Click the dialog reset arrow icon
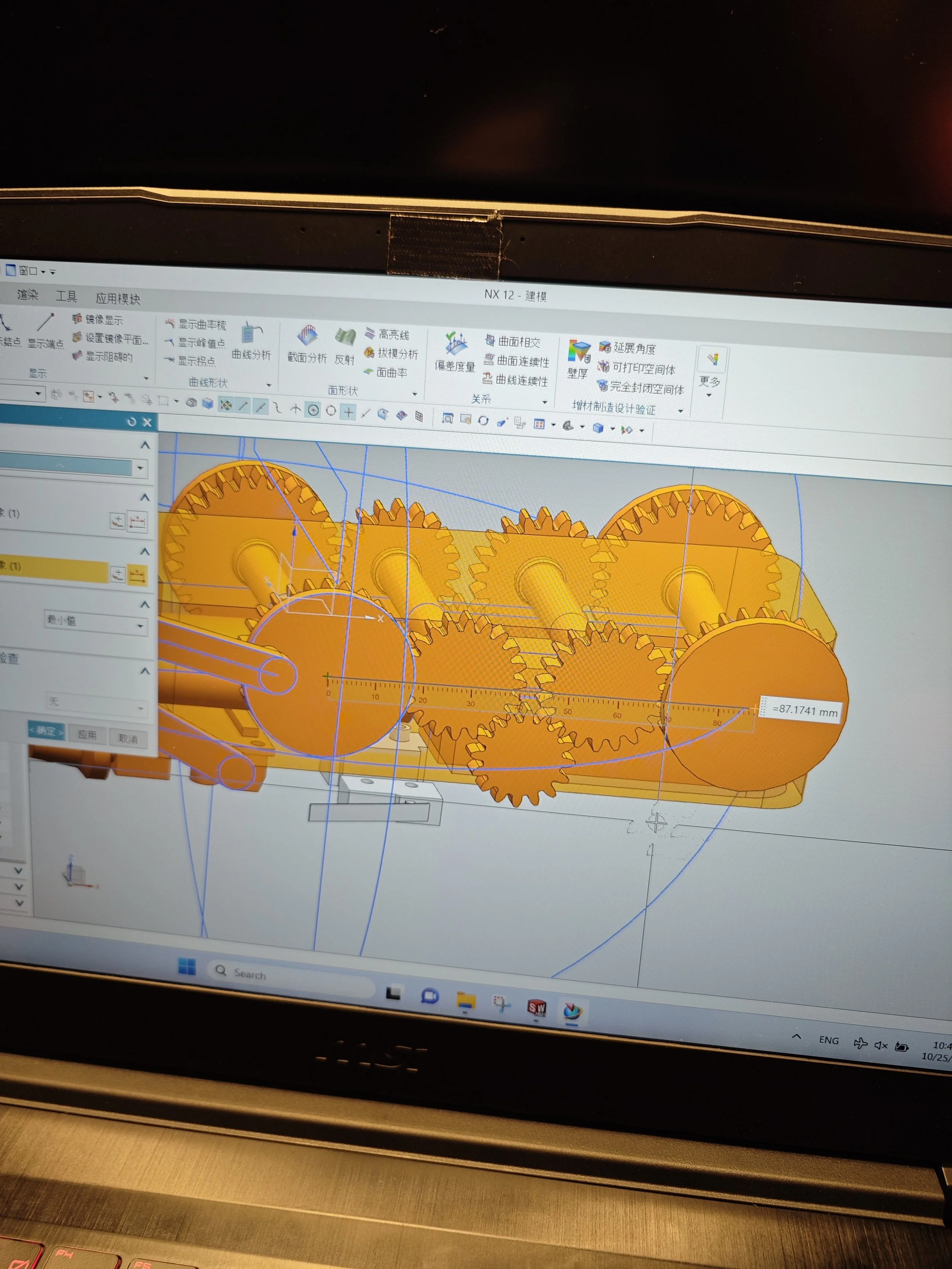This screenshot has height=1269, width=952. 131,421
